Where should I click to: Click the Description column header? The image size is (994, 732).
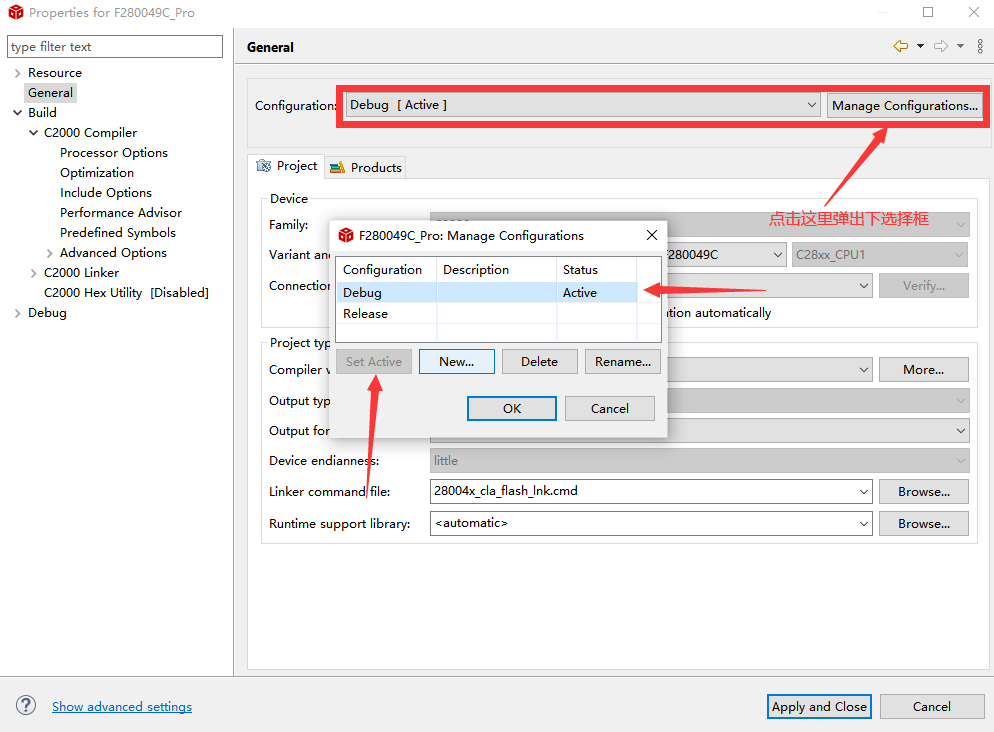point(496,269)
